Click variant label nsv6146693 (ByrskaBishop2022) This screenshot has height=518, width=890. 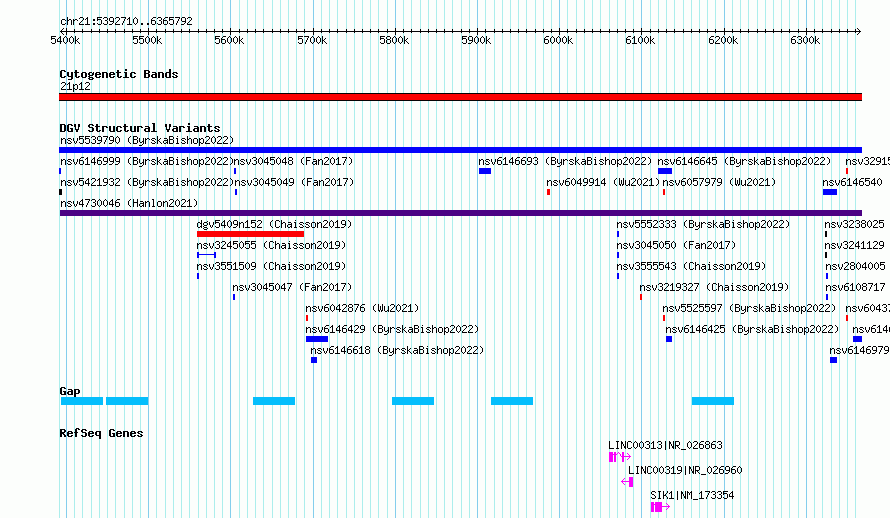pyautogui.click(x=565, y=161)
